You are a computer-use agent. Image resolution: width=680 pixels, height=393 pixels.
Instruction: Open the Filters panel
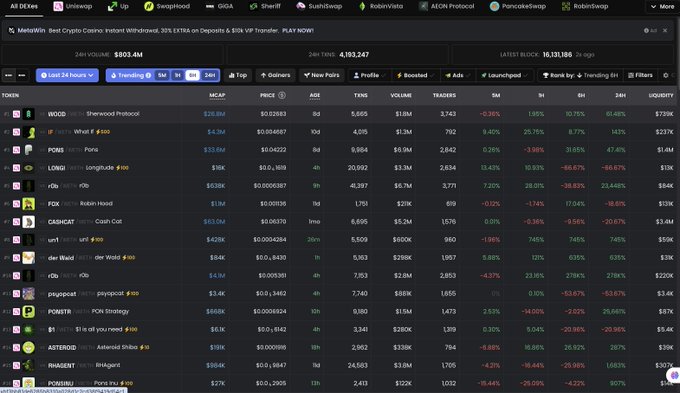(641, 75)
